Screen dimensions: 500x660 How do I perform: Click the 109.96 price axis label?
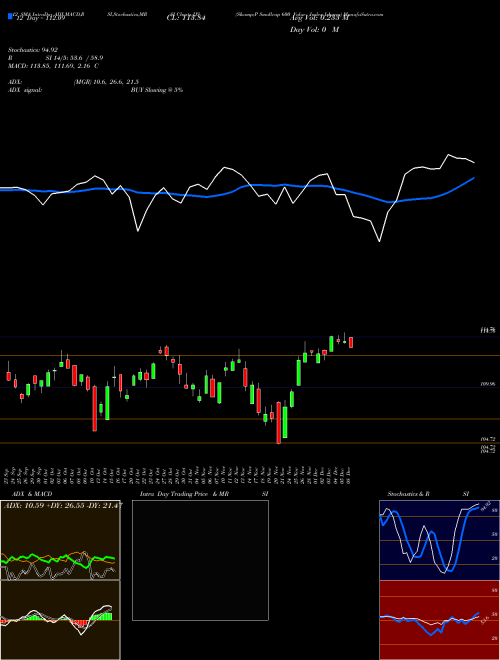[488, 384]
